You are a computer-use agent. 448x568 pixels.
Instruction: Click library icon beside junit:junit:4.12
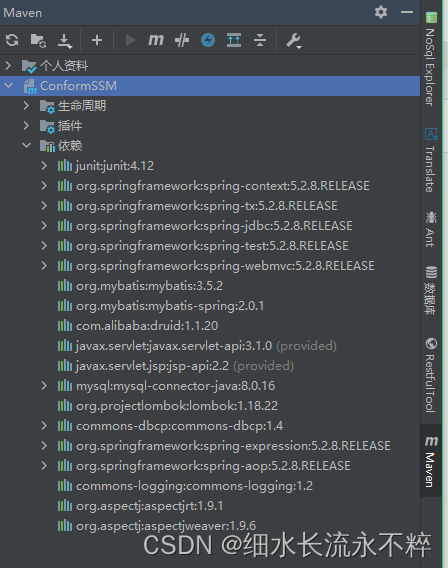pos(65,166)
